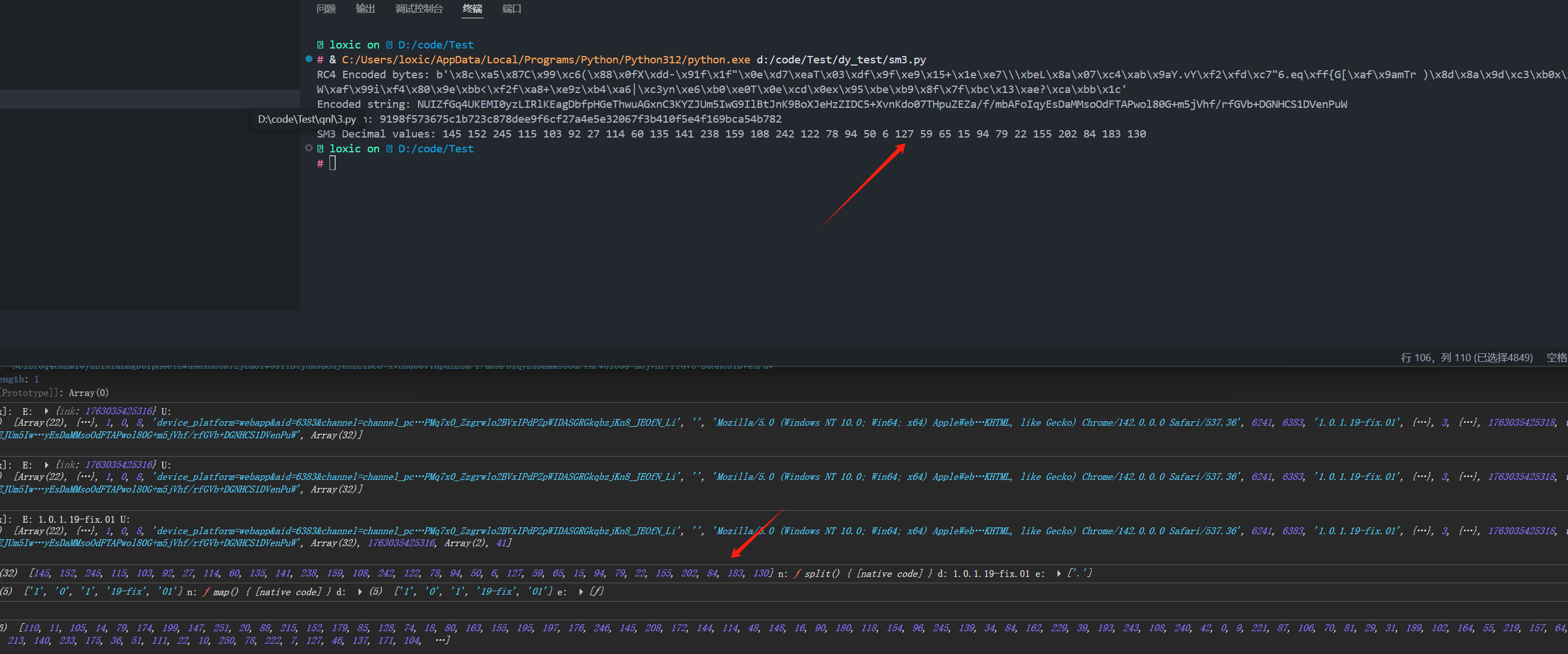This screenshot has height=654, width=1568.
Task: Expand the e: [f] array arrow
Action: point(581,591)
